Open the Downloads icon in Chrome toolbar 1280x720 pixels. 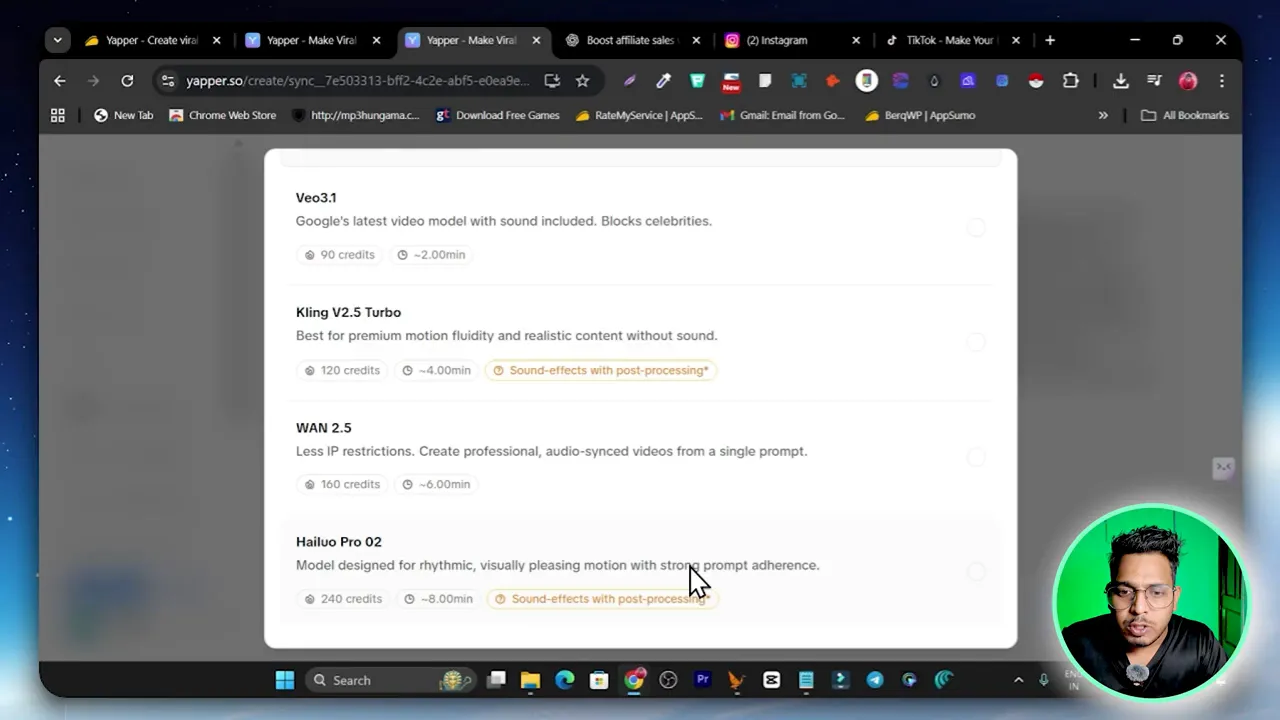click(x=1121, y=80)
